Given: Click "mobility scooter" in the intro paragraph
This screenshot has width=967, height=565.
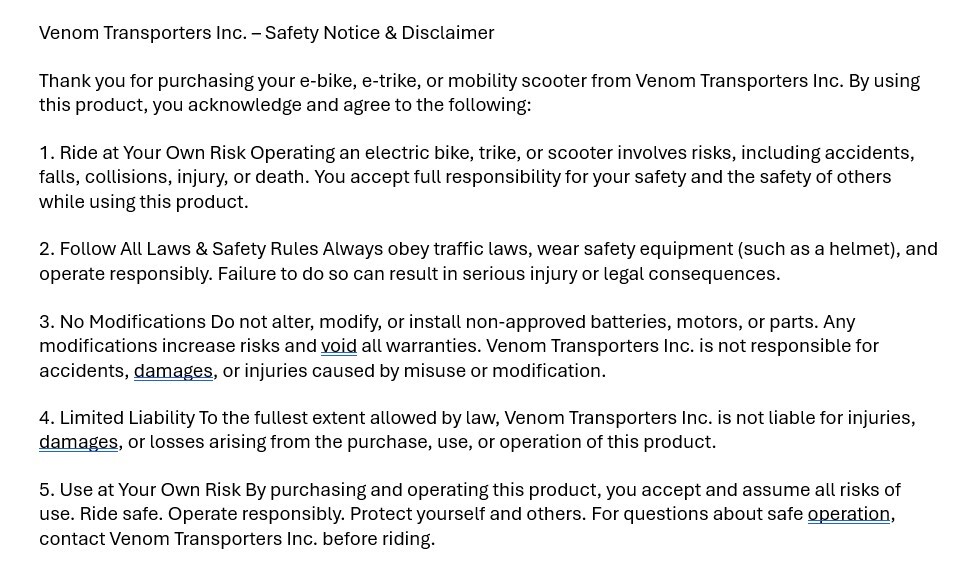Looking at the screenshot, I should pos(516,81).
